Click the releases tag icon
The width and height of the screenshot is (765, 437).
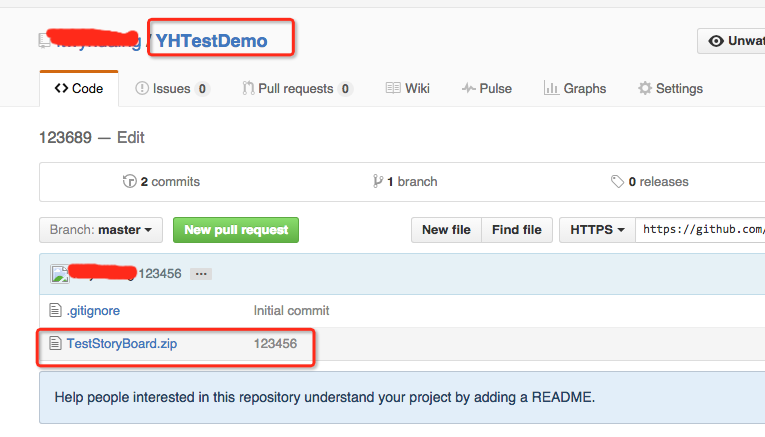617,181
